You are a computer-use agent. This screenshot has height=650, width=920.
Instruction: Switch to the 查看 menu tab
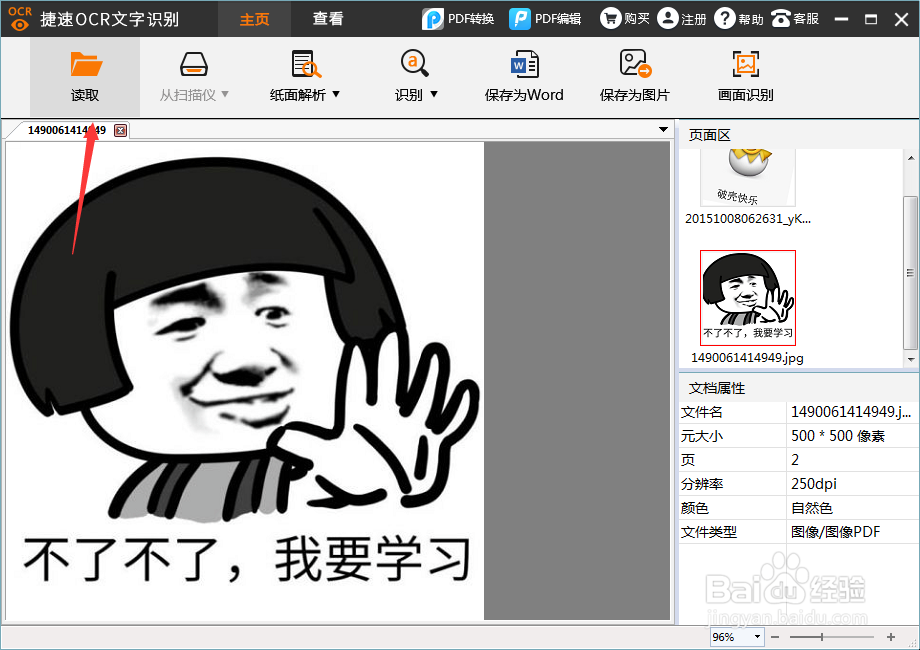tap(327, 18)
